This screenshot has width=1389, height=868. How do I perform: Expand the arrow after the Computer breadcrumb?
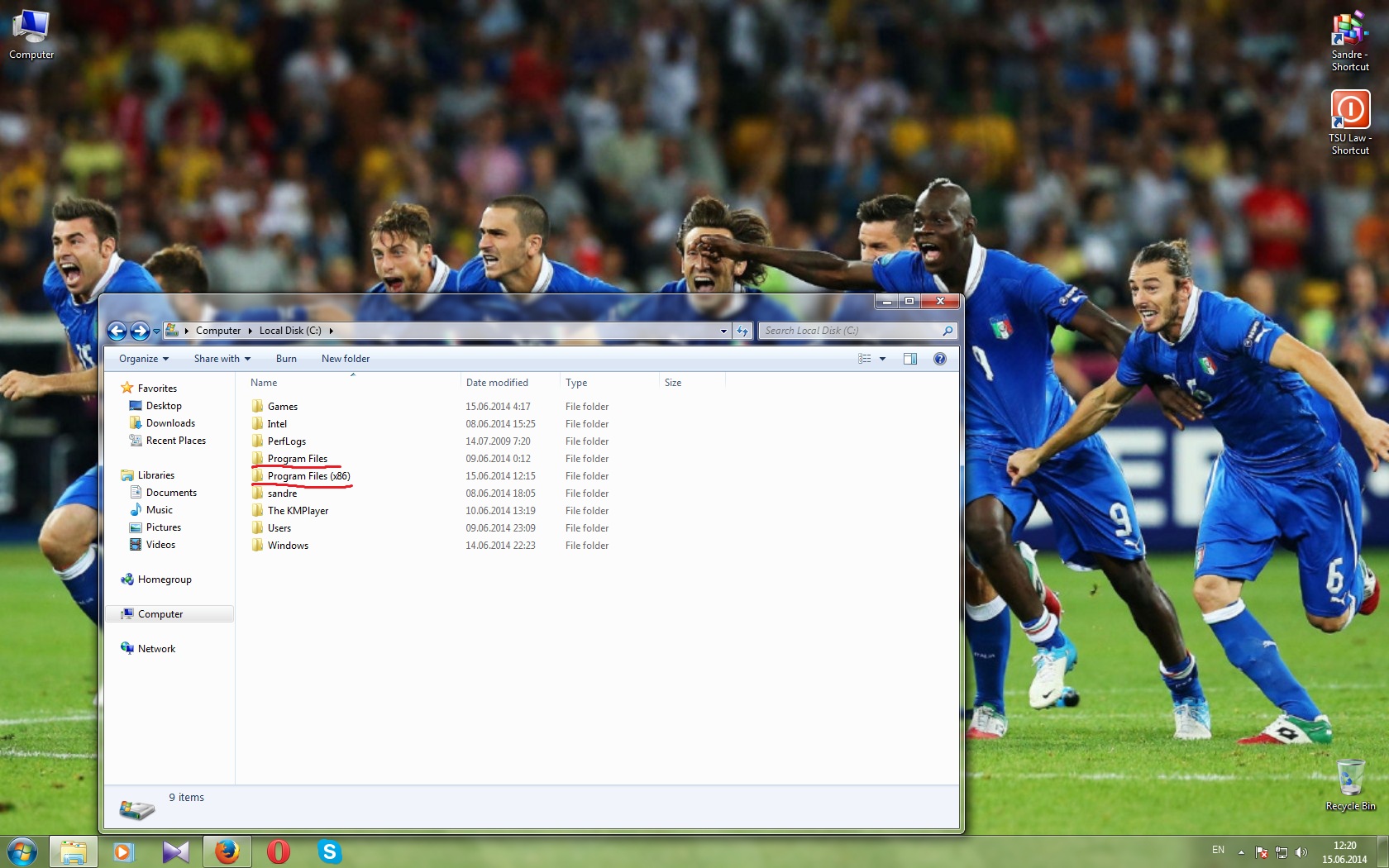click(x=250, y=331)
